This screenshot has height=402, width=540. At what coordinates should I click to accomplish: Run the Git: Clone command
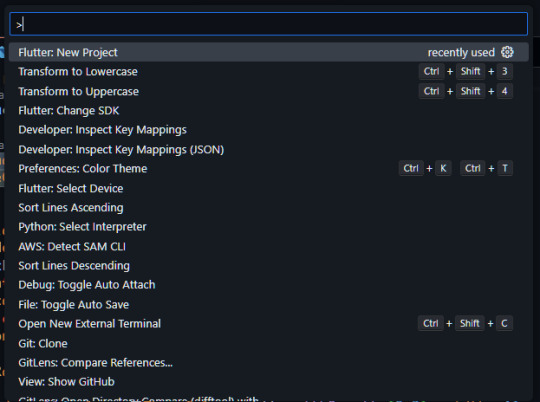(x=269, y=343)
